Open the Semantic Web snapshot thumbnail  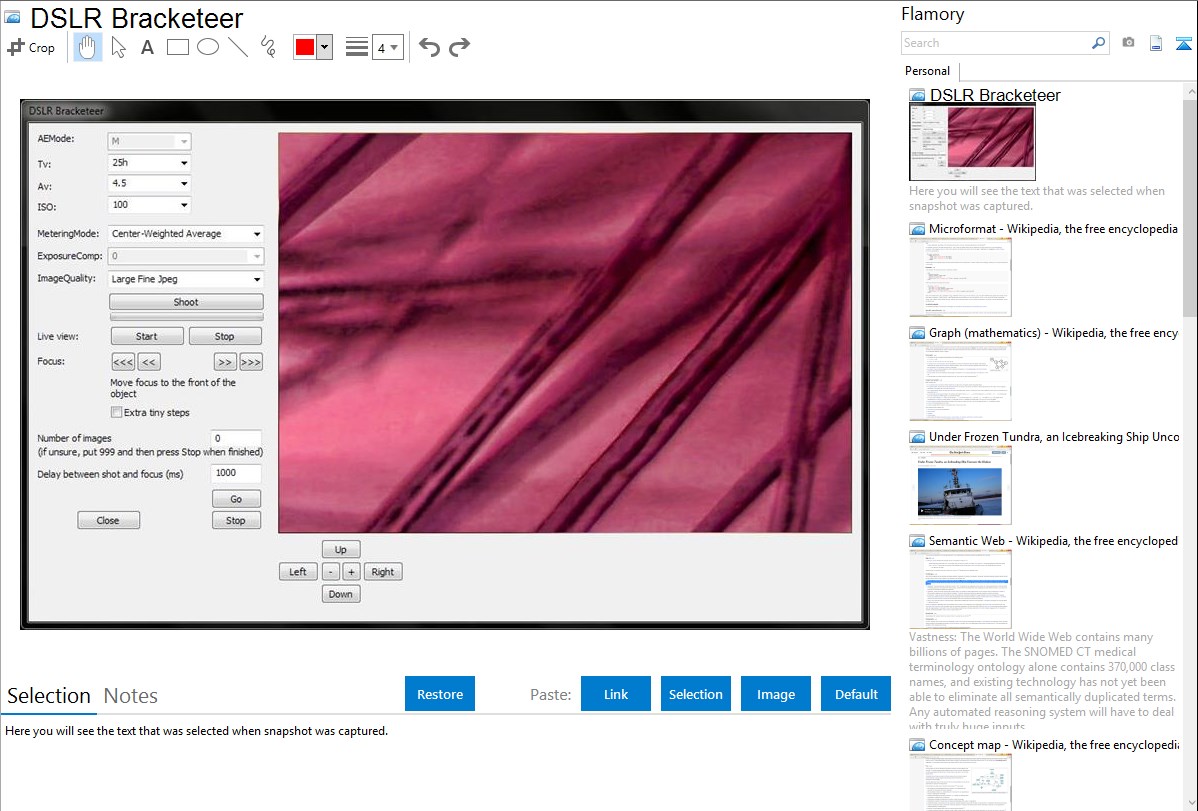tap(960, 589)
